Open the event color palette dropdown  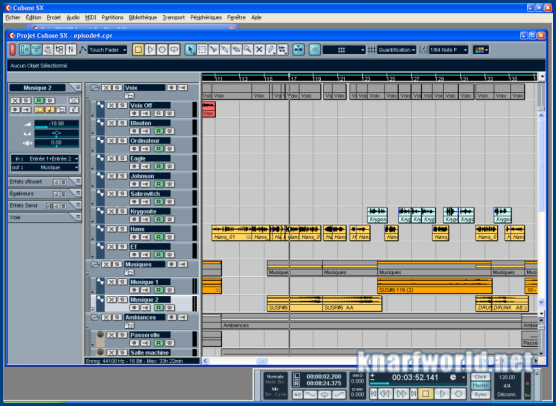pos(481,50)
